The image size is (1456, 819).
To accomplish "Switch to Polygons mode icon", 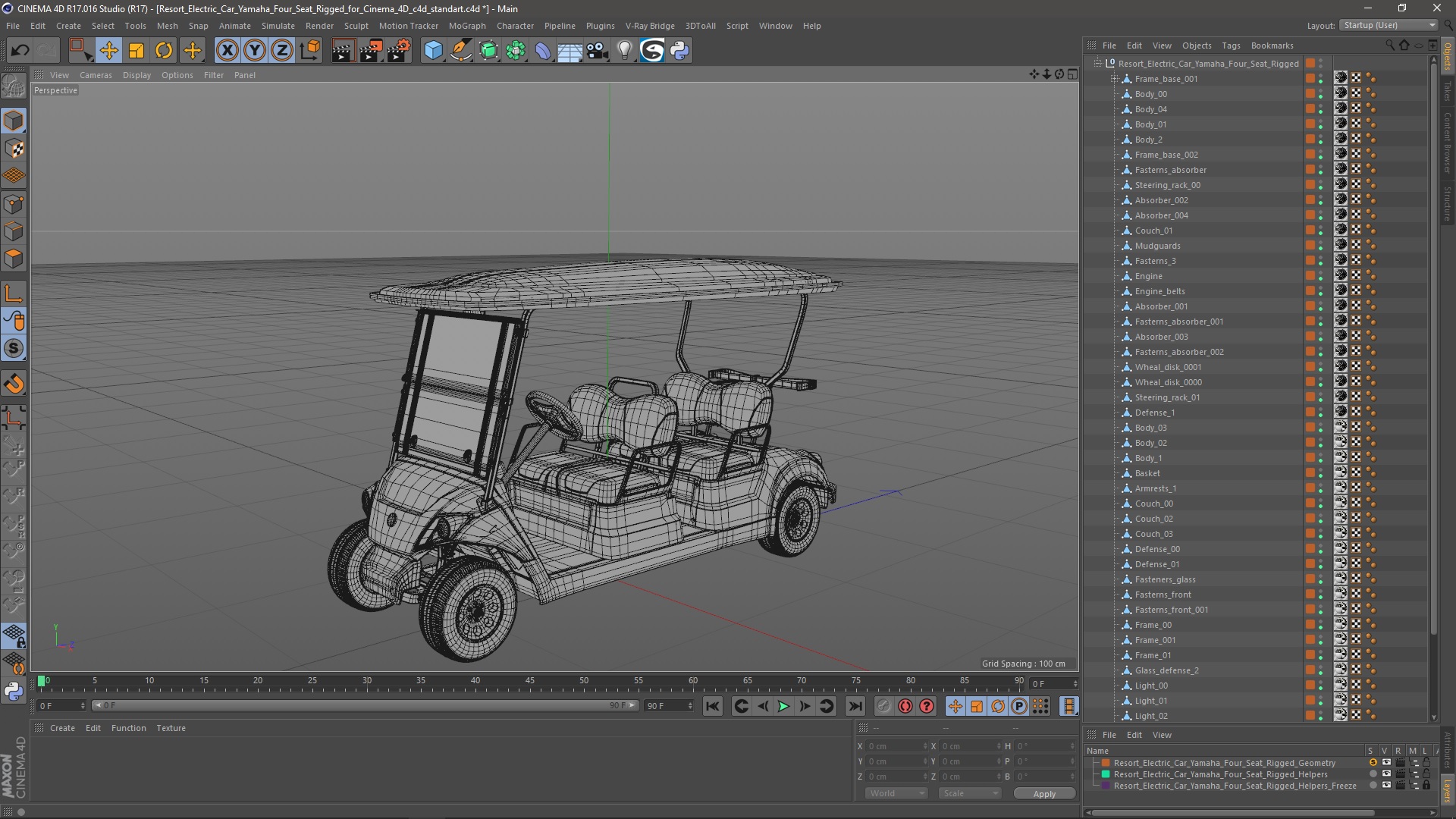I will tap(14, 259).
